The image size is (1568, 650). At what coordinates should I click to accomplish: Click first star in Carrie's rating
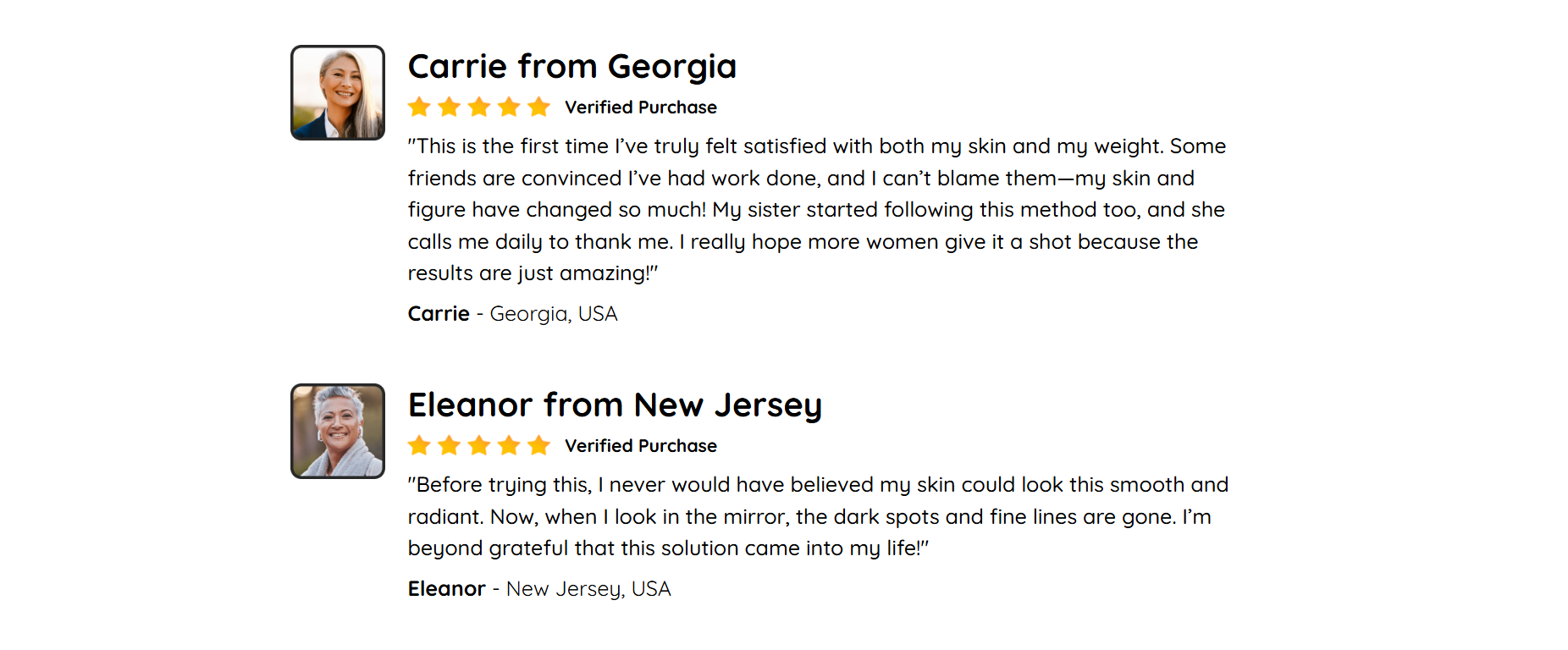[419, 107]
